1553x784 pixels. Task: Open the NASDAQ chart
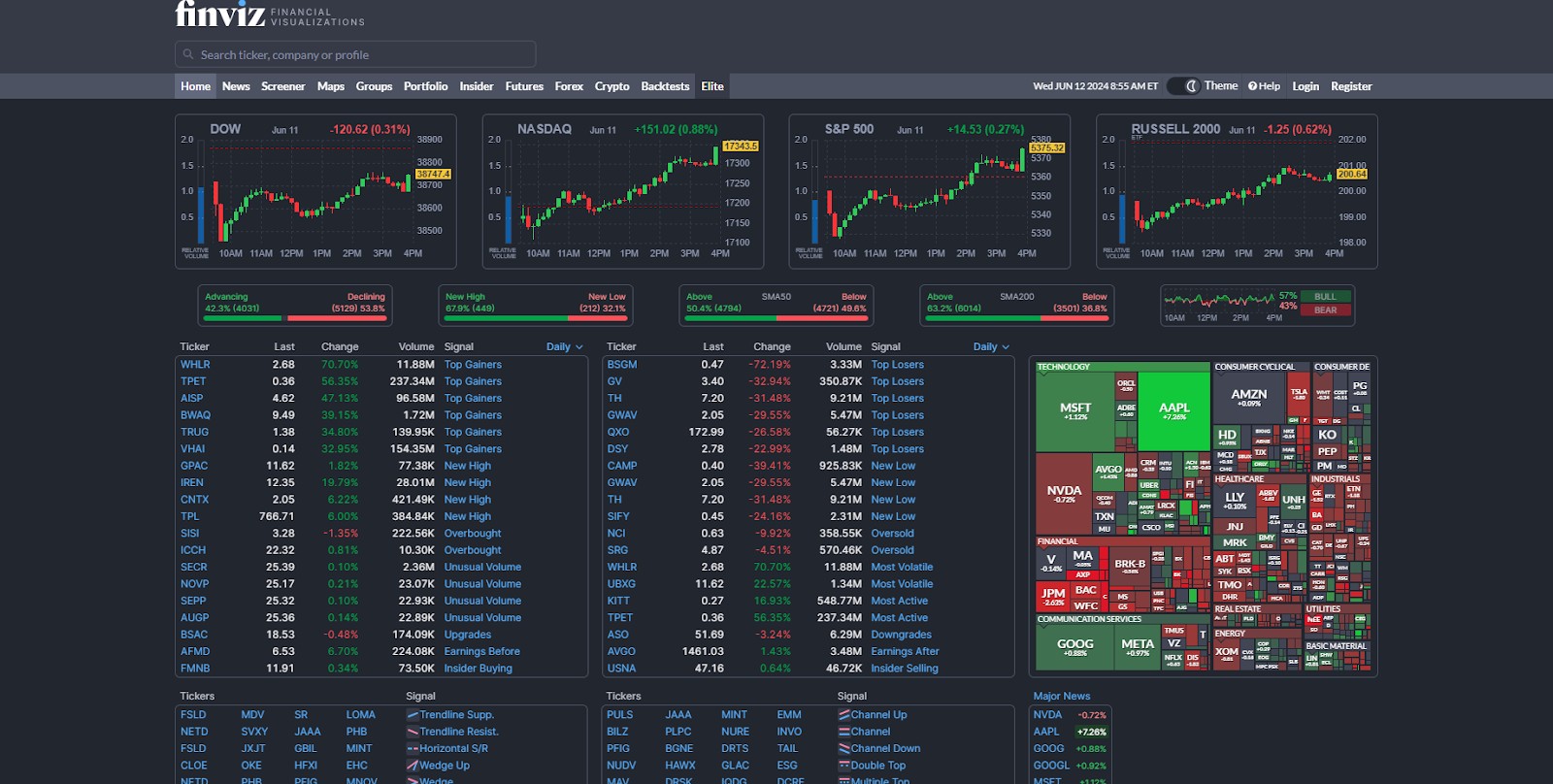pos(623,191)
